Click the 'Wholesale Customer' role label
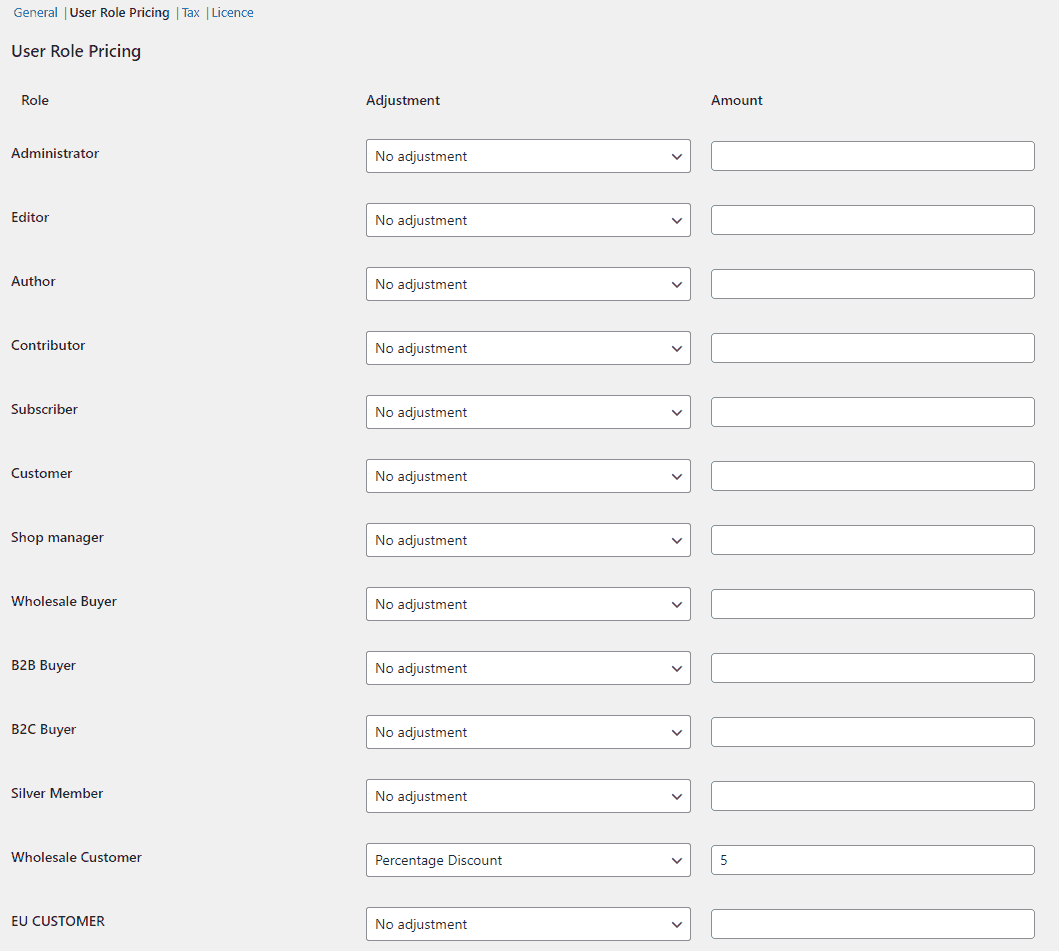Screen dimensions: 1059x951 tap(76, 857)
